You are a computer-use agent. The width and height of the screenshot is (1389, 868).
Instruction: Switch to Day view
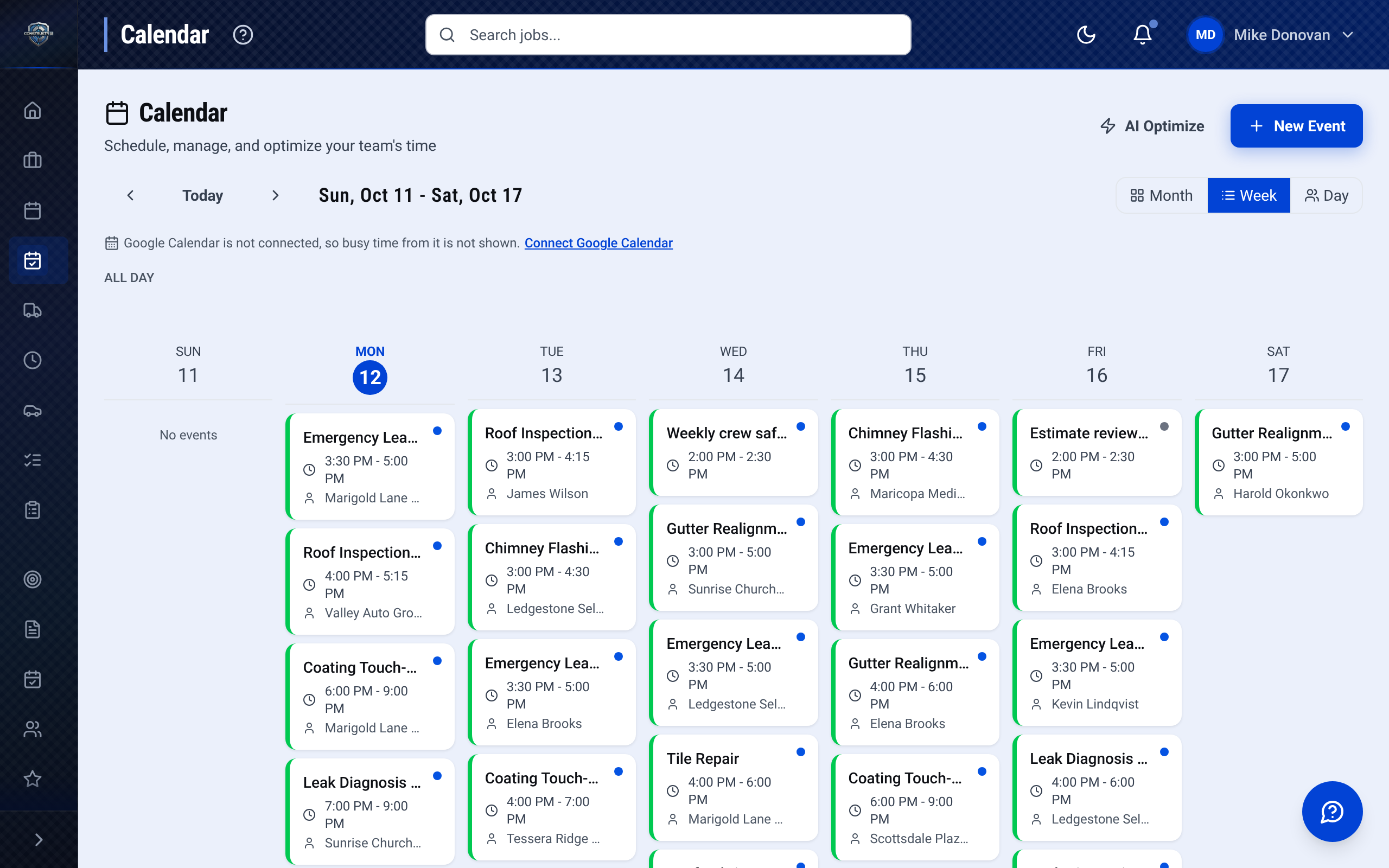point(1326,196)
